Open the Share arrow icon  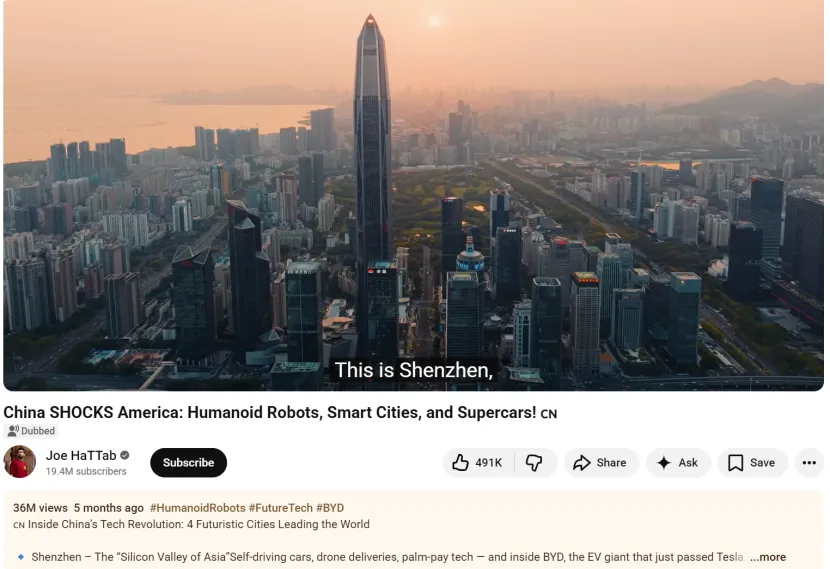tap(581, 463)
